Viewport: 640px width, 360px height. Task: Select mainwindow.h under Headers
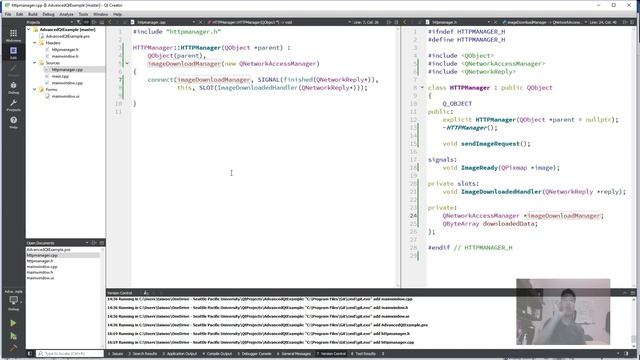click(65, 56)
